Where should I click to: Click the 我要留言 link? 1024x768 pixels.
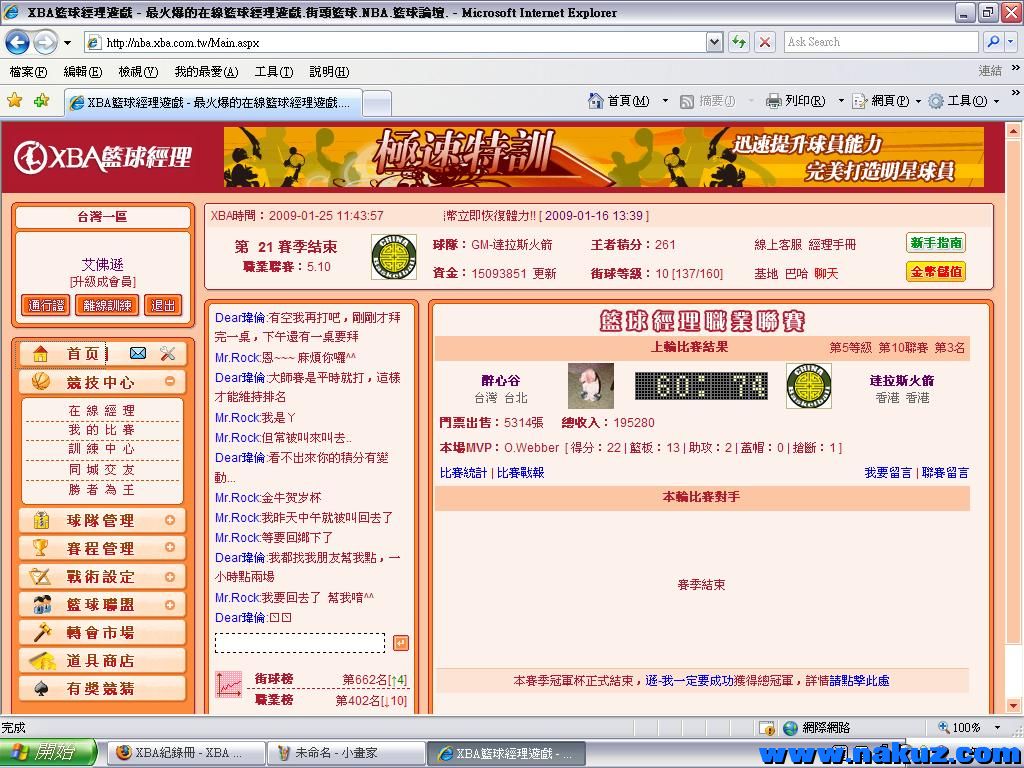coord(888,473)
